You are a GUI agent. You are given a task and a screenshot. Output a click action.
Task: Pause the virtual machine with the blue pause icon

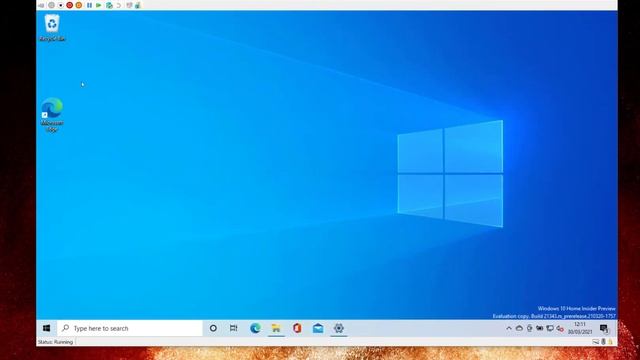pyautogui.click(x=89, y=5)
